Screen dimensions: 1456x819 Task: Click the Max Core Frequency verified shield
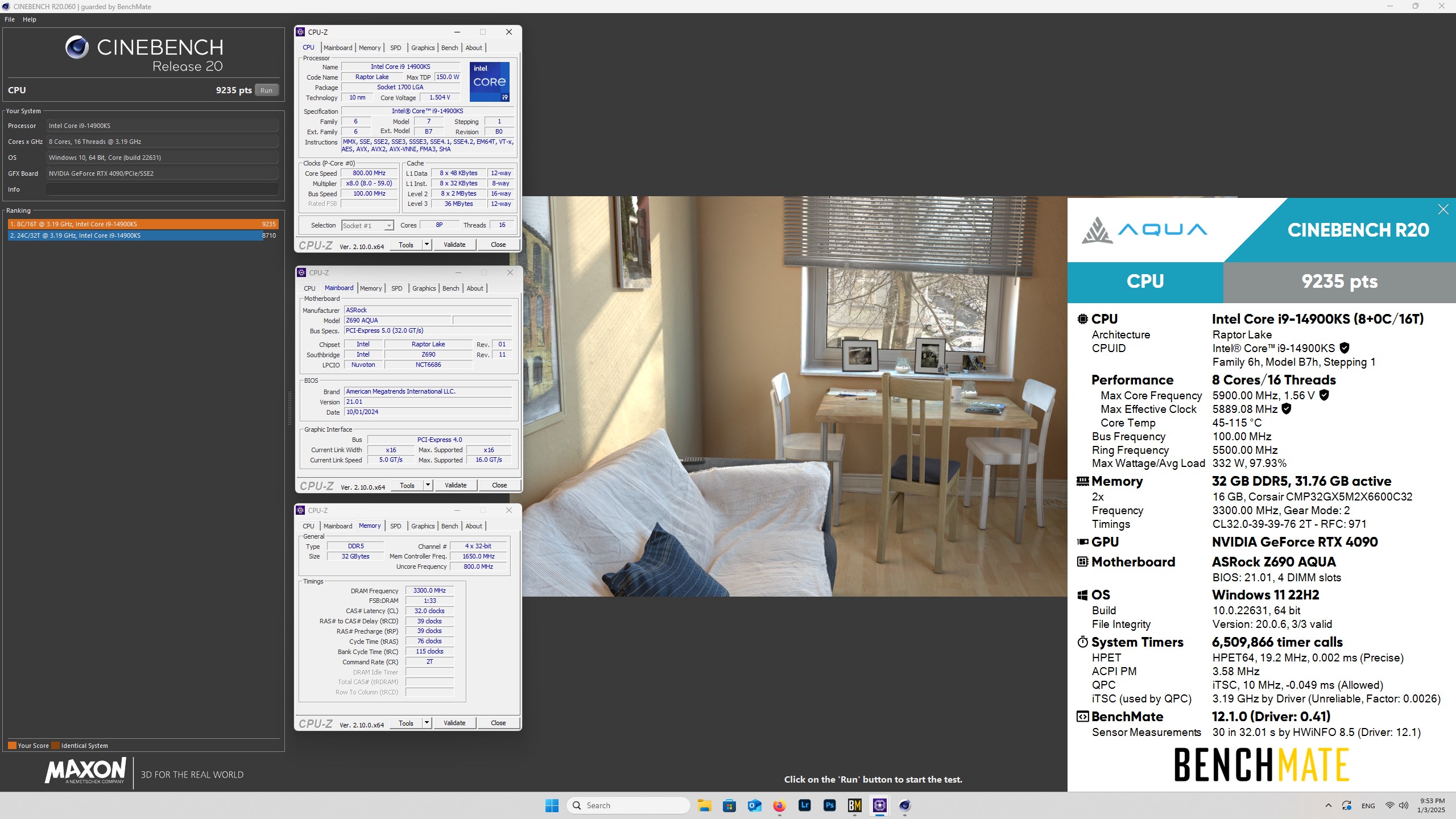[1324, 395]
